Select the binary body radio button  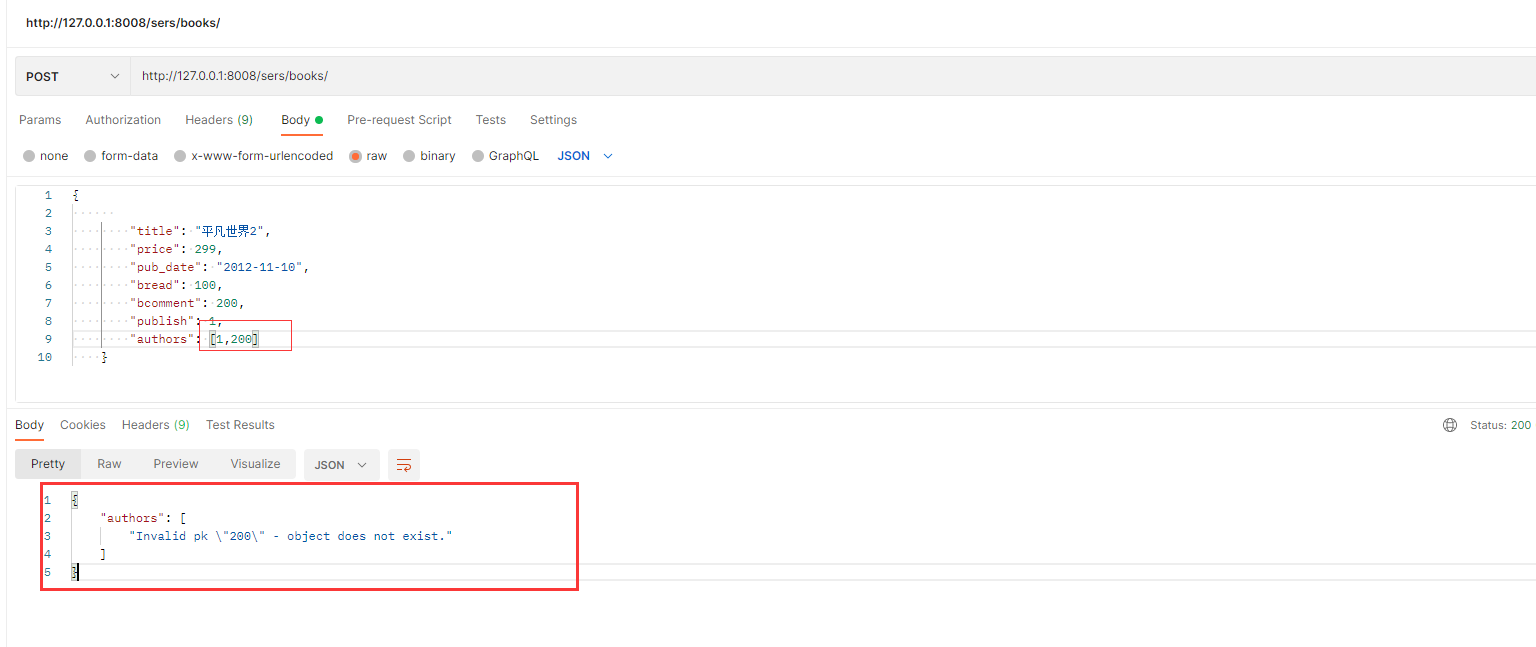(x=409, y=156)
